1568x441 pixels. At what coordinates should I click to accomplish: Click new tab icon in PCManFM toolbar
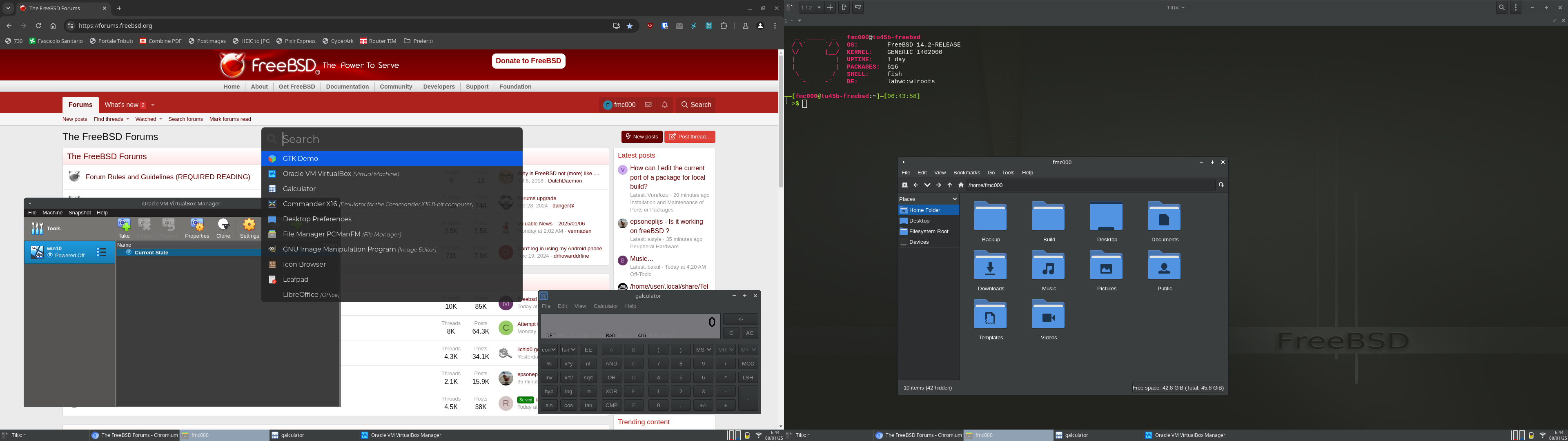(x=904, y=185)
